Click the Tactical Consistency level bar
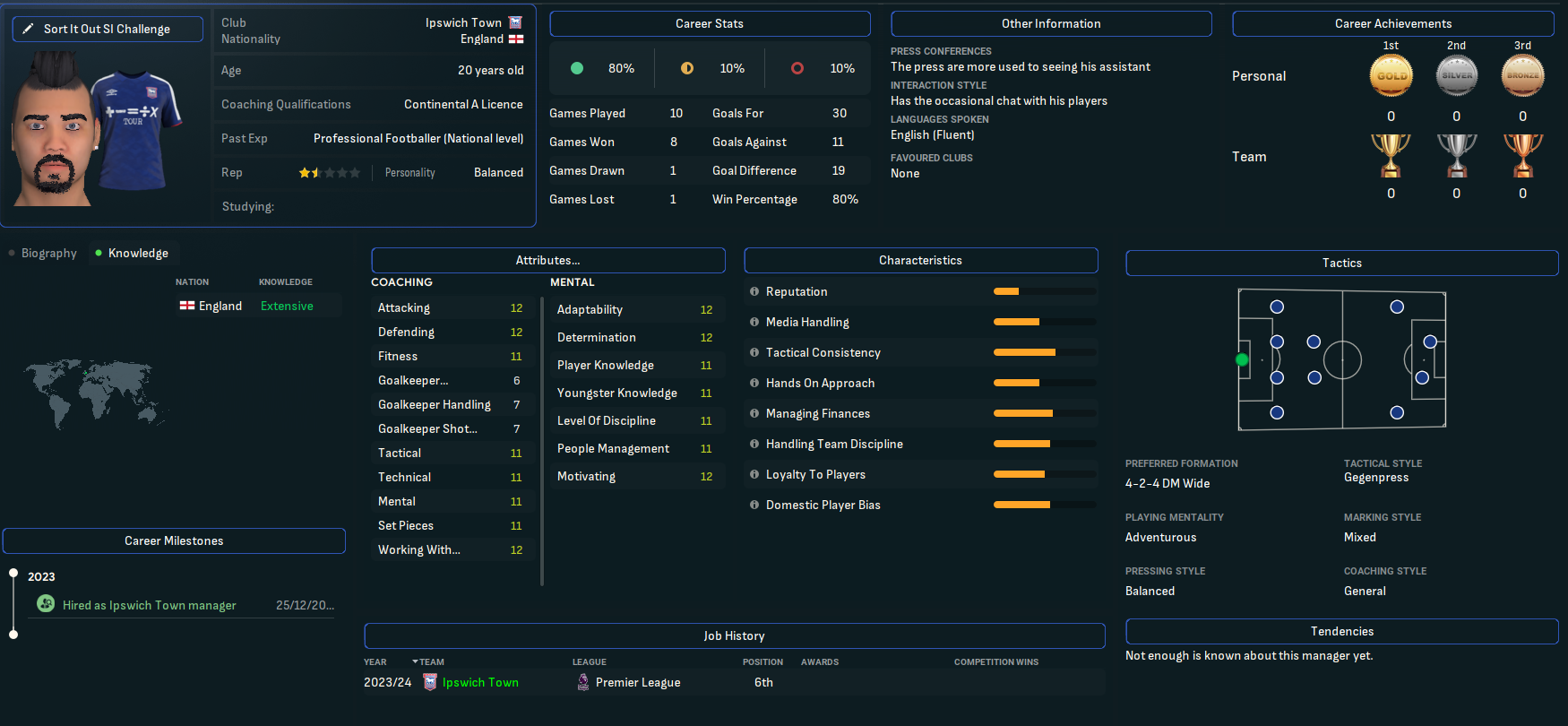 click(x=1045, y=352)
